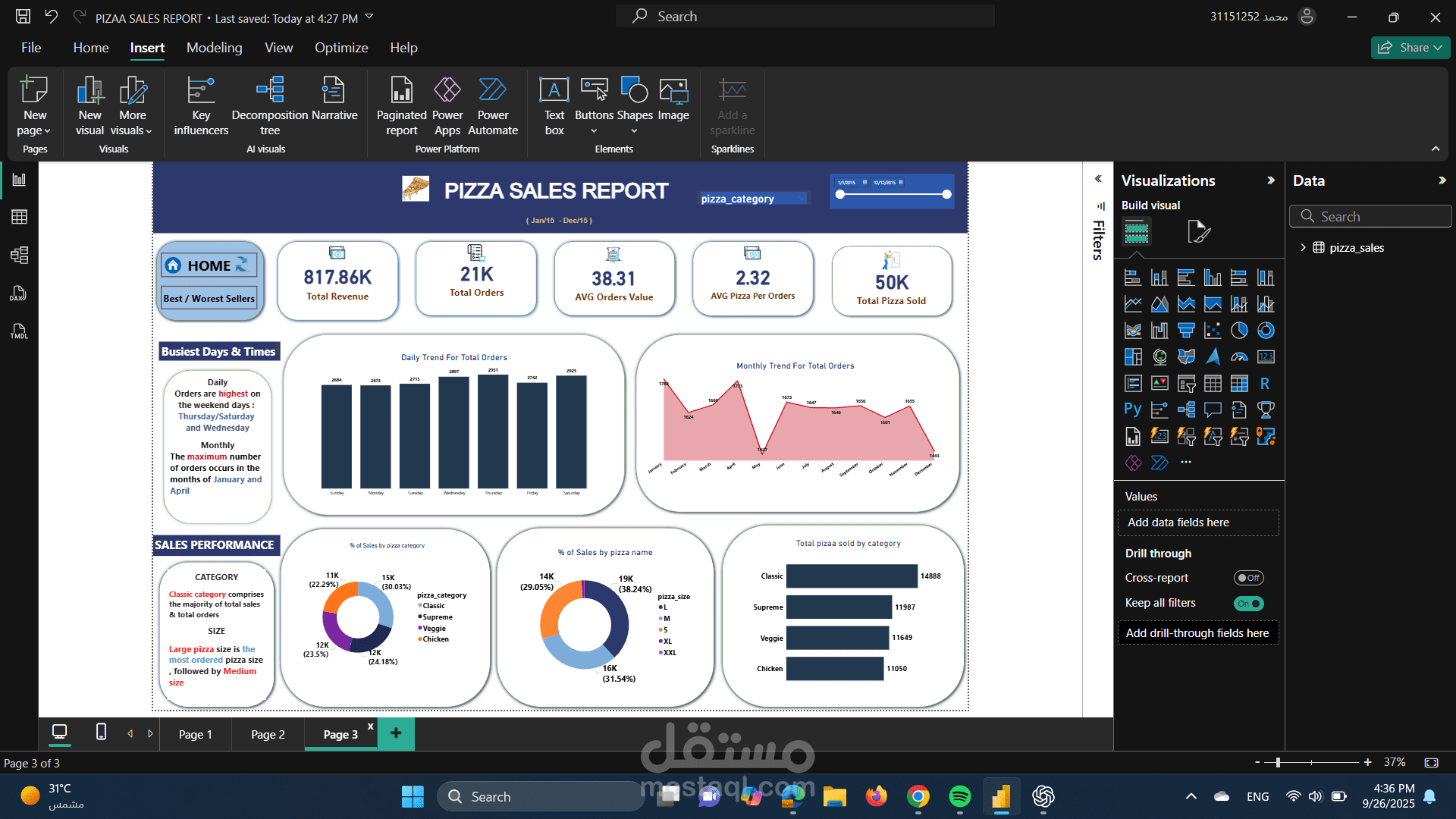Go to the Page 2 tab
This screenshot has height=819, width=1456.
pos(268,734)
